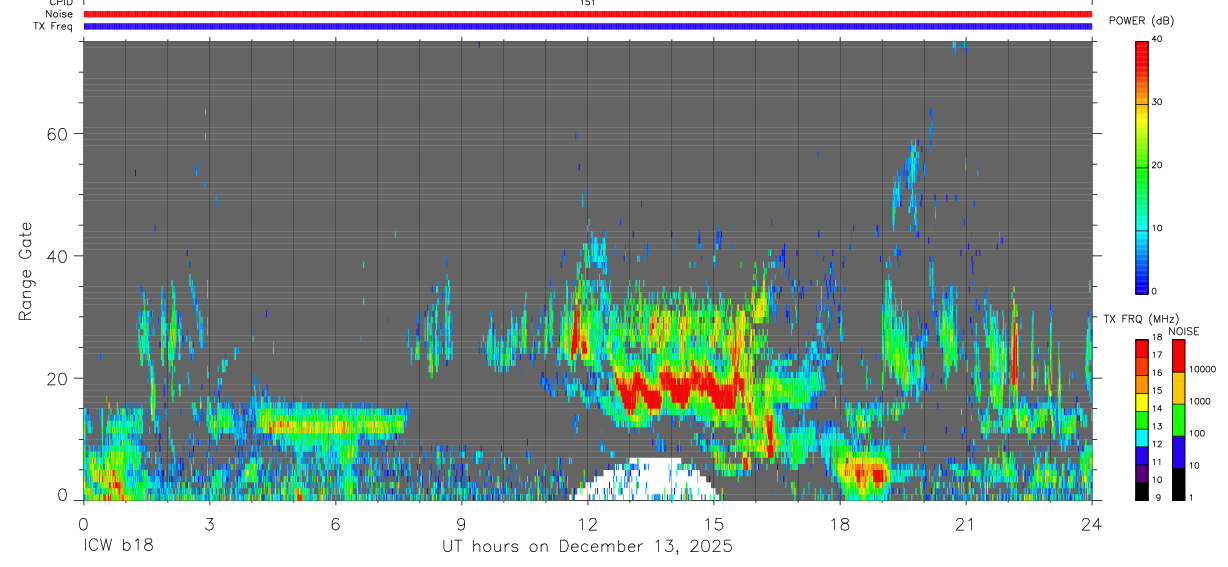Screen dimensions: 1228x567
Task: Click the 1000 label on the noise legend
Action: [1199, 400]
